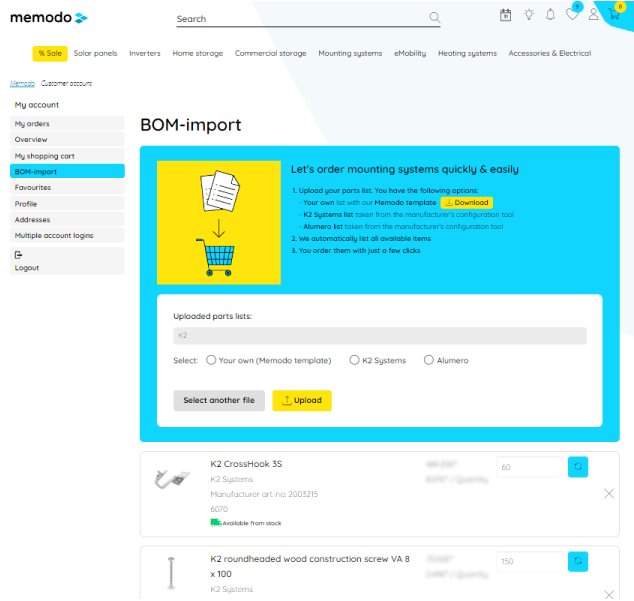Viewport: 634px width, 601px height.
Task: Click the K2 CrossHook 3S product image
Action: tap(172, 479)
